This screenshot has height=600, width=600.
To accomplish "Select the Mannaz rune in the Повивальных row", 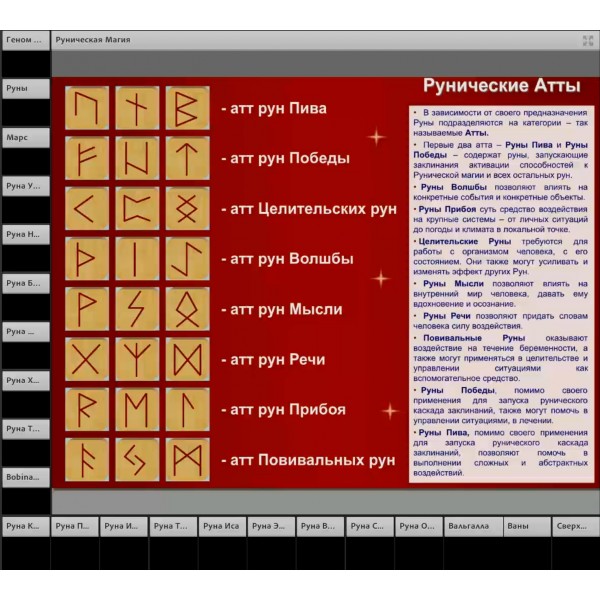I will (187, 460).
